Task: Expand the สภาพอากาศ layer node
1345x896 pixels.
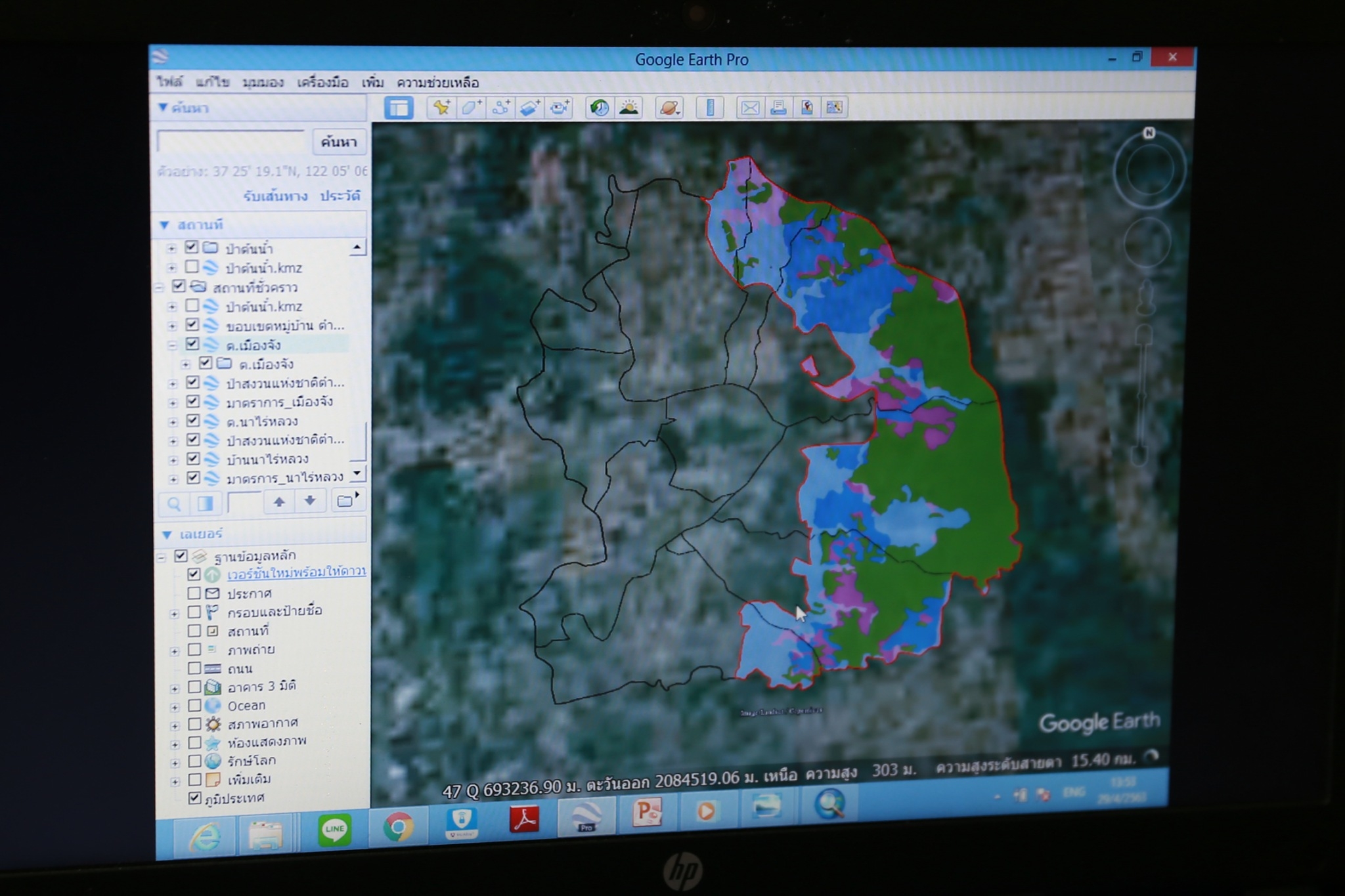Action: pos(174,726)
